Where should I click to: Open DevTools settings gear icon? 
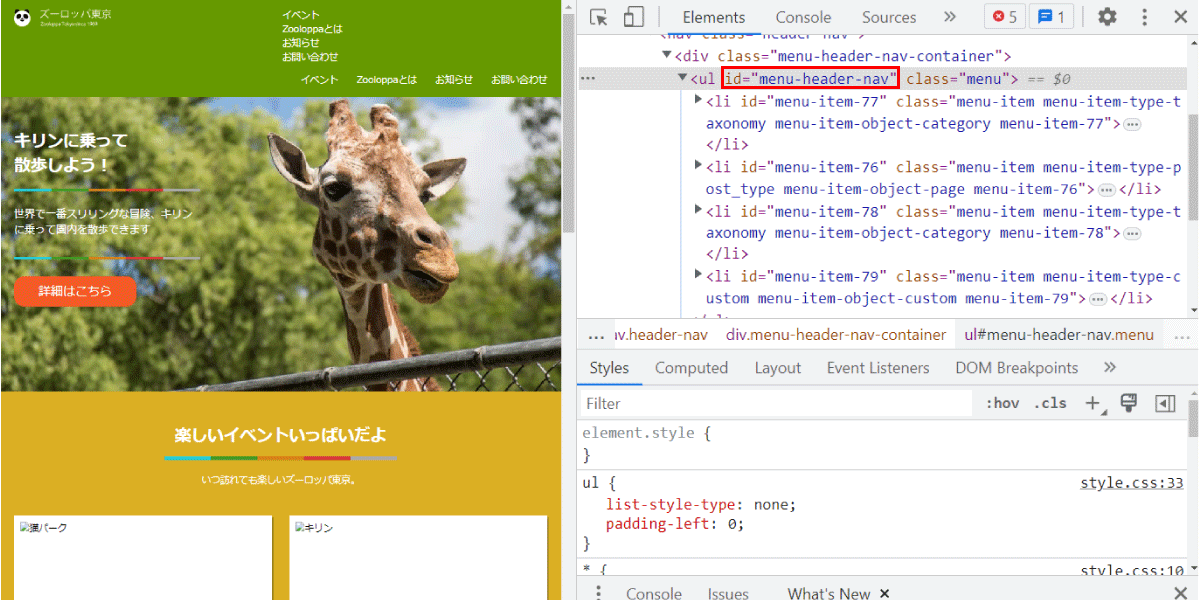(x=1107, y=17)
